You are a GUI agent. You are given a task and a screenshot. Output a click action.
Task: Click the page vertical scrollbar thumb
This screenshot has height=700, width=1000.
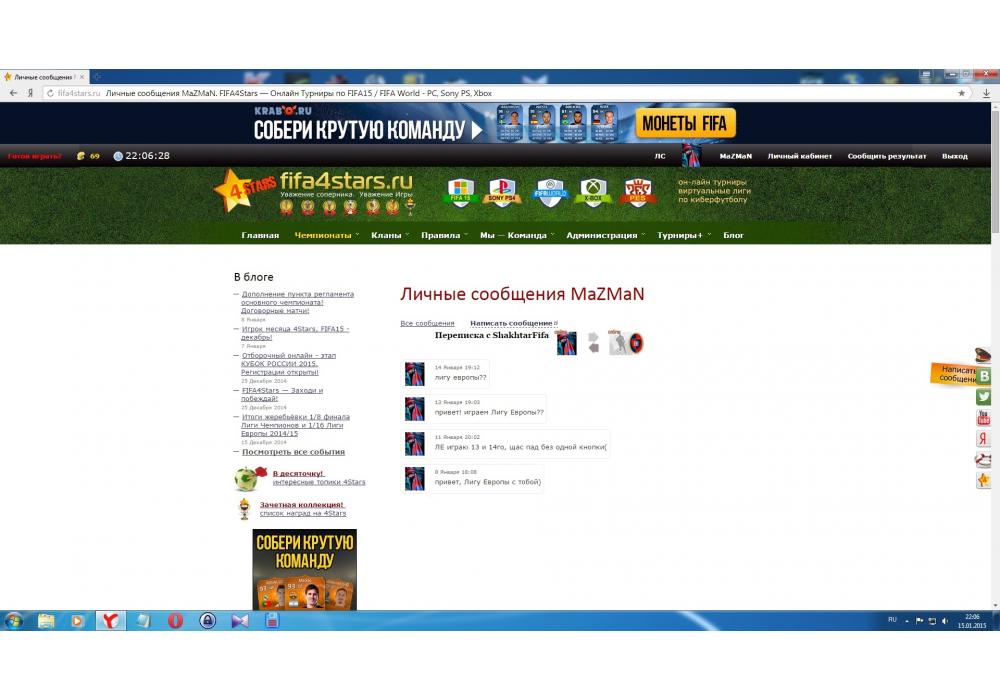[995, 172]
